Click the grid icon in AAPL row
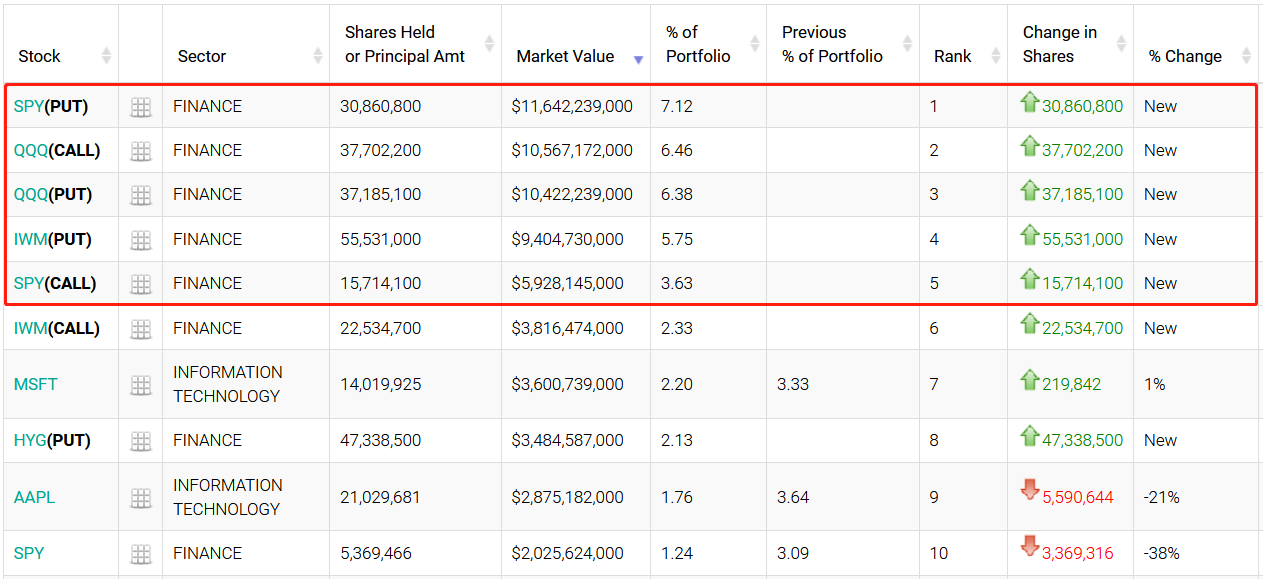This screenshot has width=1263, height=579. (x=141, y=498)
